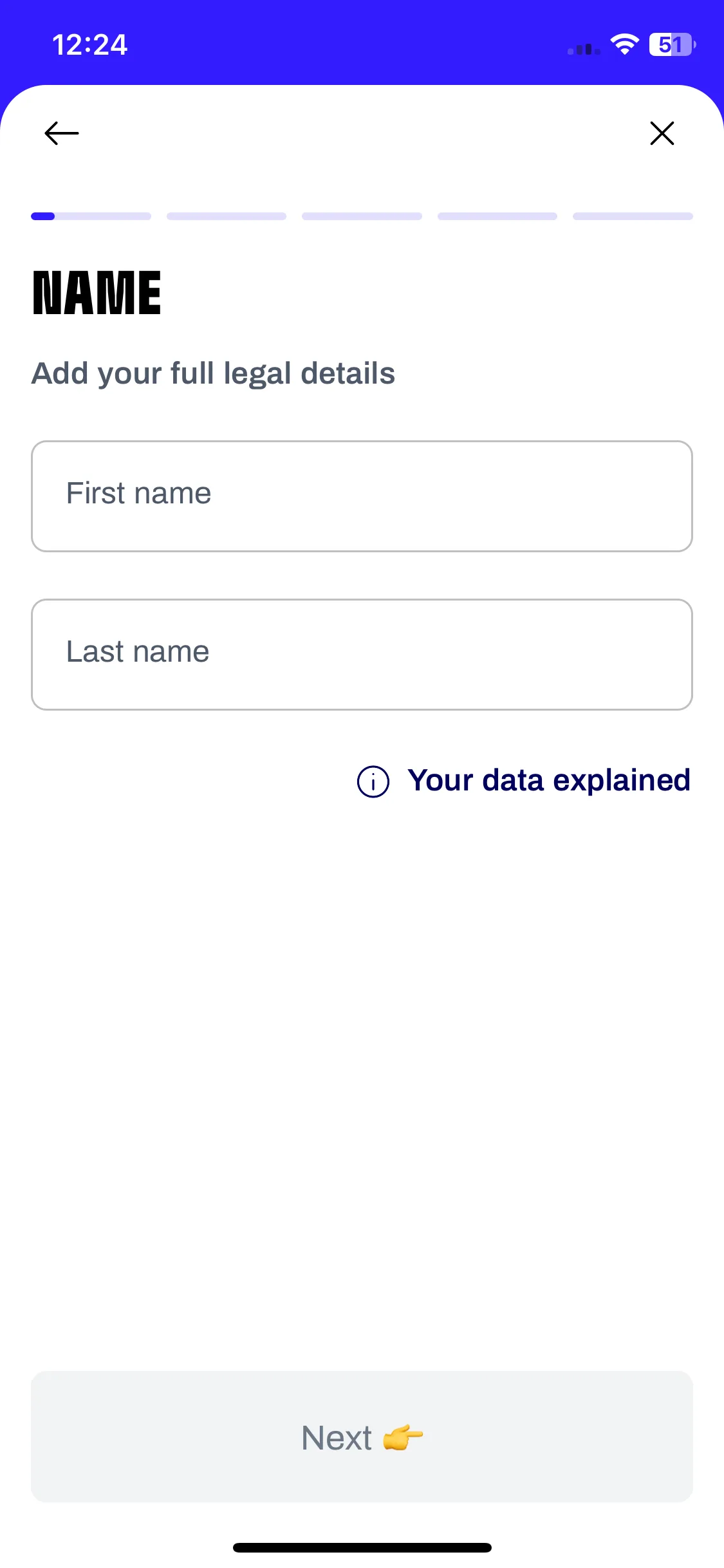
Task: Focus the First name field
Action: click(362, 496)
